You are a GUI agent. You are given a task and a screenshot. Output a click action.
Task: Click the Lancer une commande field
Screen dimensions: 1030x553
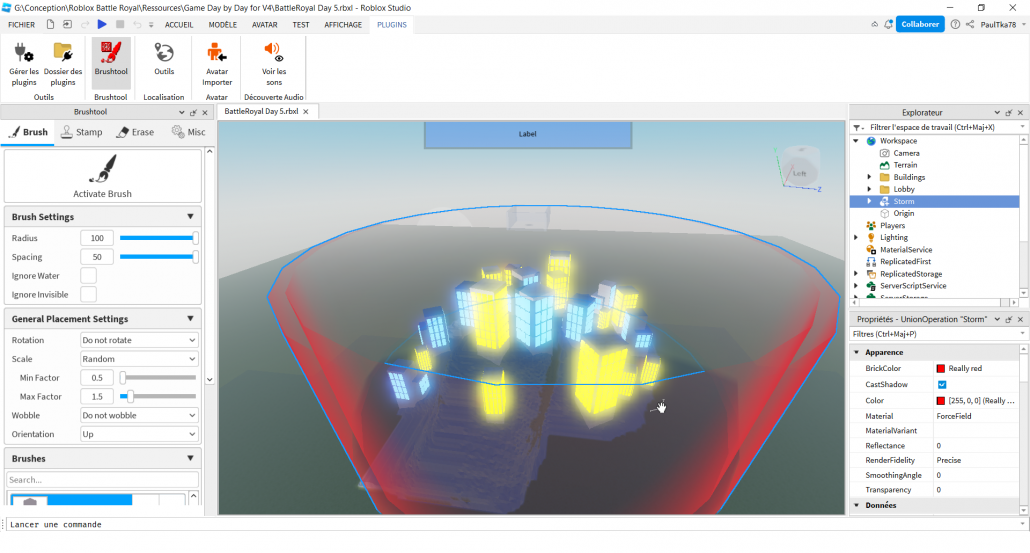coord(512,524)
